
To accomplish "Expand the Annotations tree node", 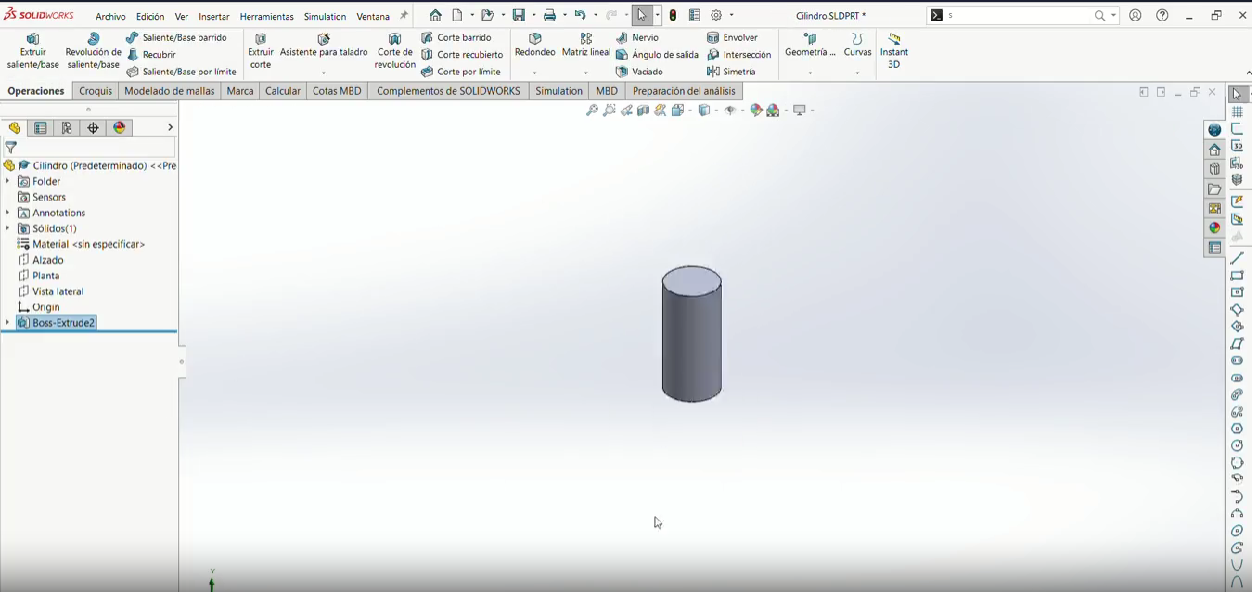I will click(8, 213).
